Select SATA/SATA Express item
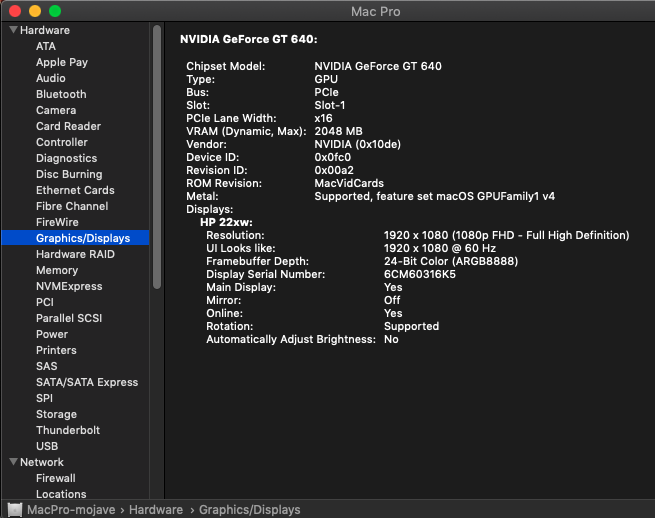 pos(87,382)
